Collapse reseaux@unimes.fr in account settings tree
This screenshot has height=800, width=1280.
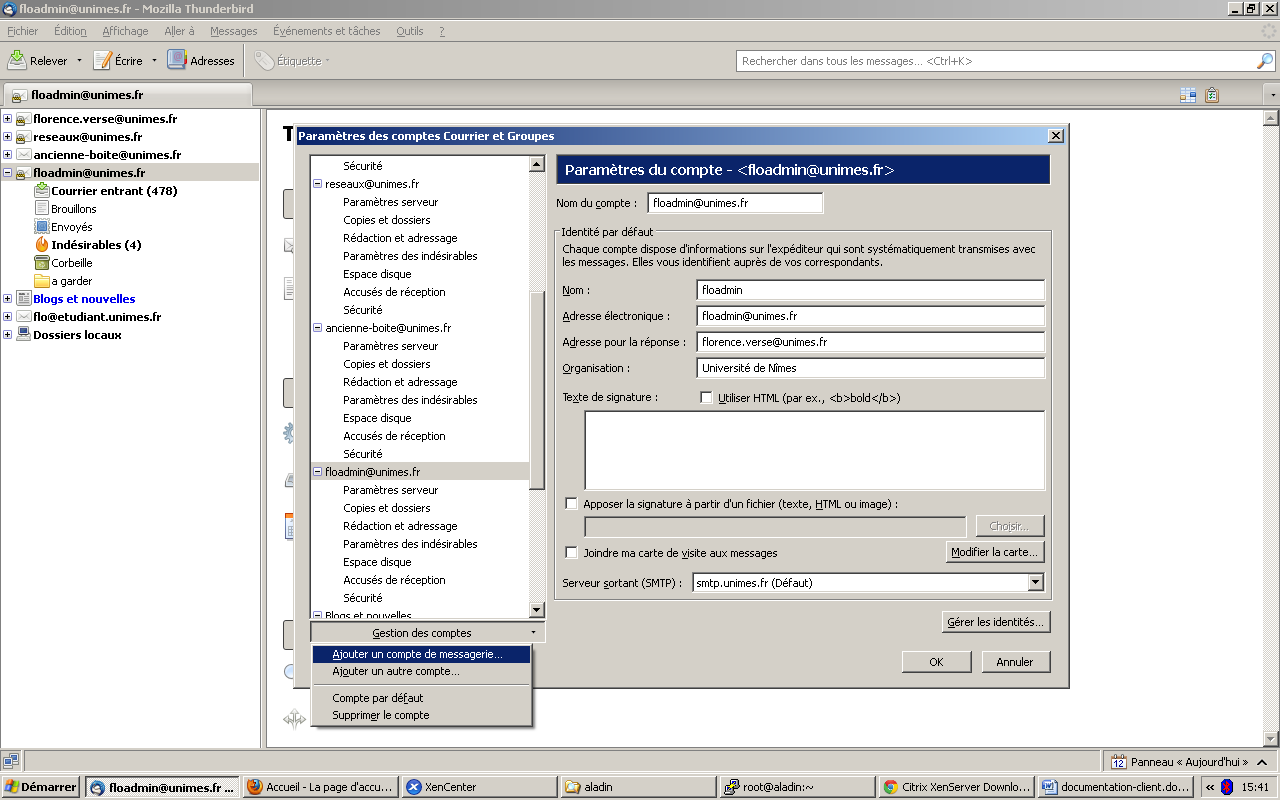tap(318, 184)
